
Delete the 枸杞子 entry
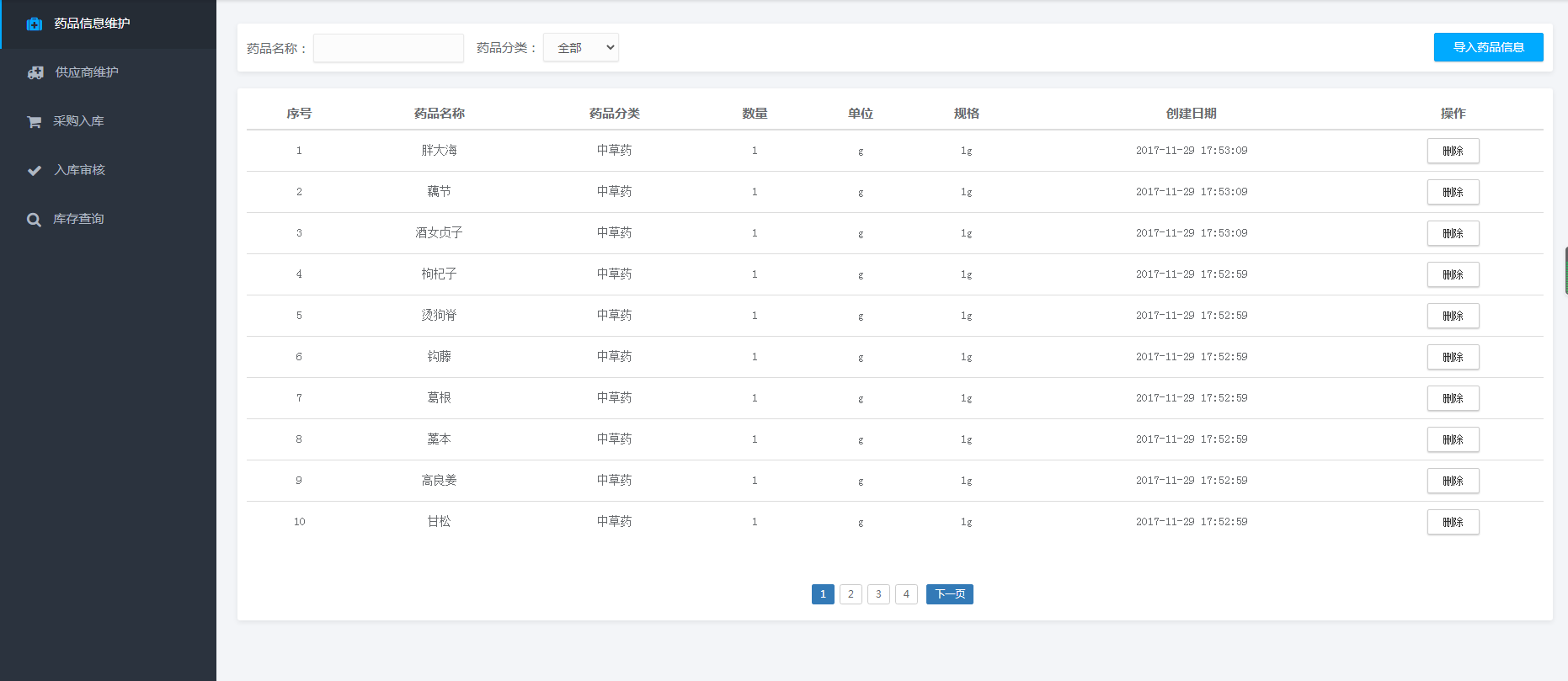(x=1453, y=274)
